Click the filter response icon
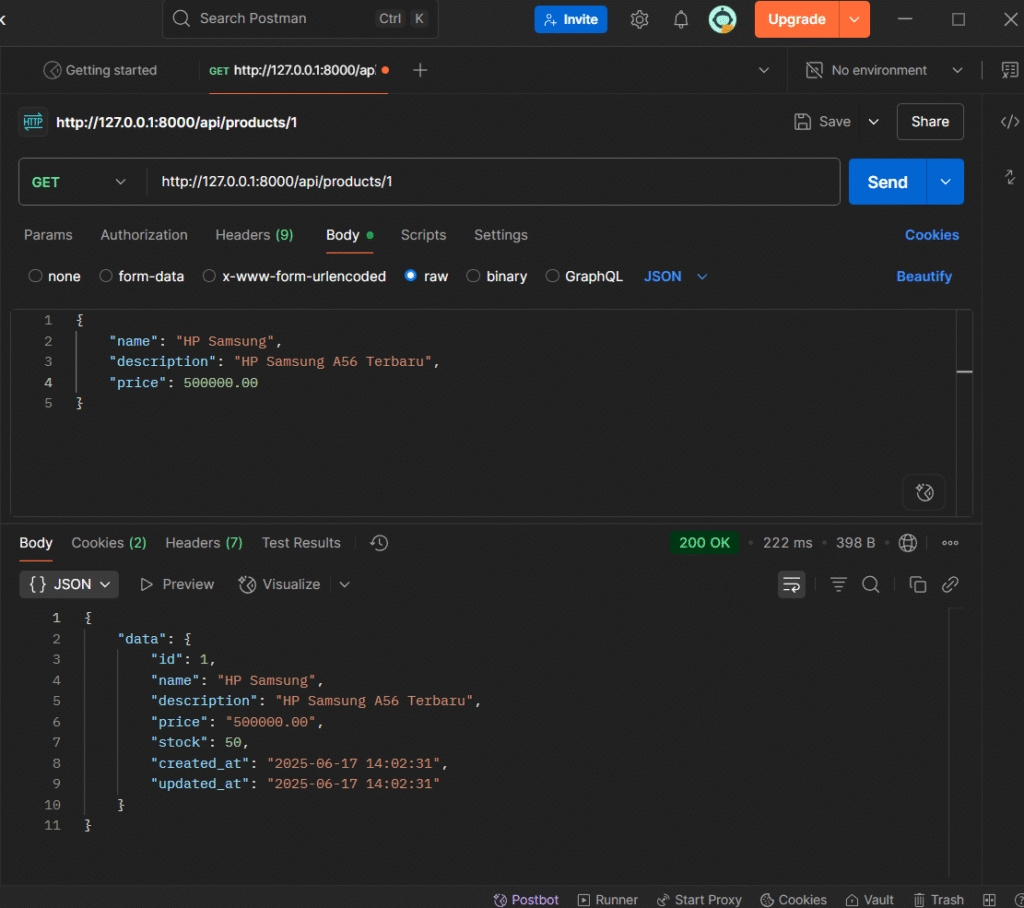This screenshot has width=1024, height=908. pyautogui.click(x=838, y=584)
